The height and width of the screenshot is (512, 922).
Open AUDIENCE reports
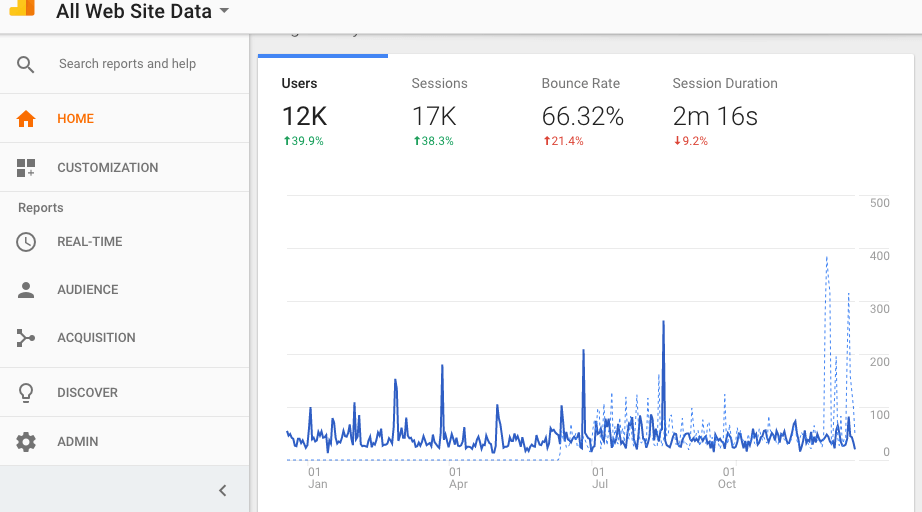pos(88,290)
